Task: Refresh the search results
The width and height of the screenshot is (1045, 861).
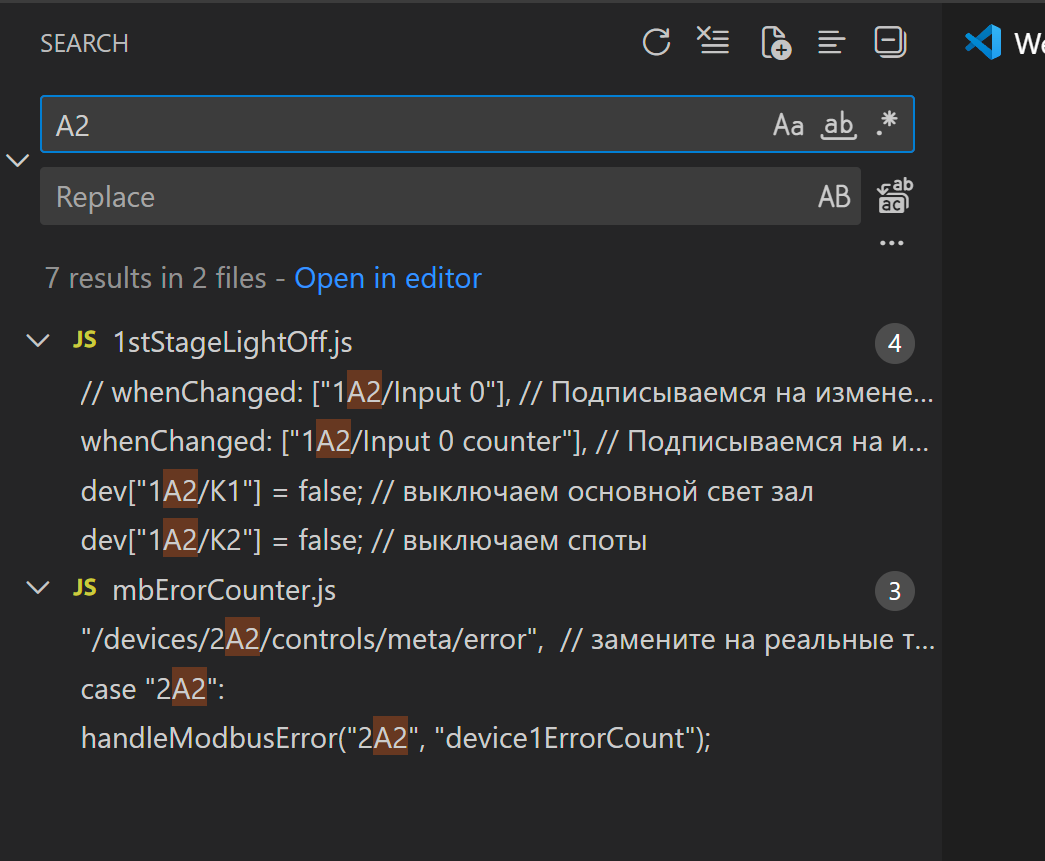Action: click(x=656, y=42)
